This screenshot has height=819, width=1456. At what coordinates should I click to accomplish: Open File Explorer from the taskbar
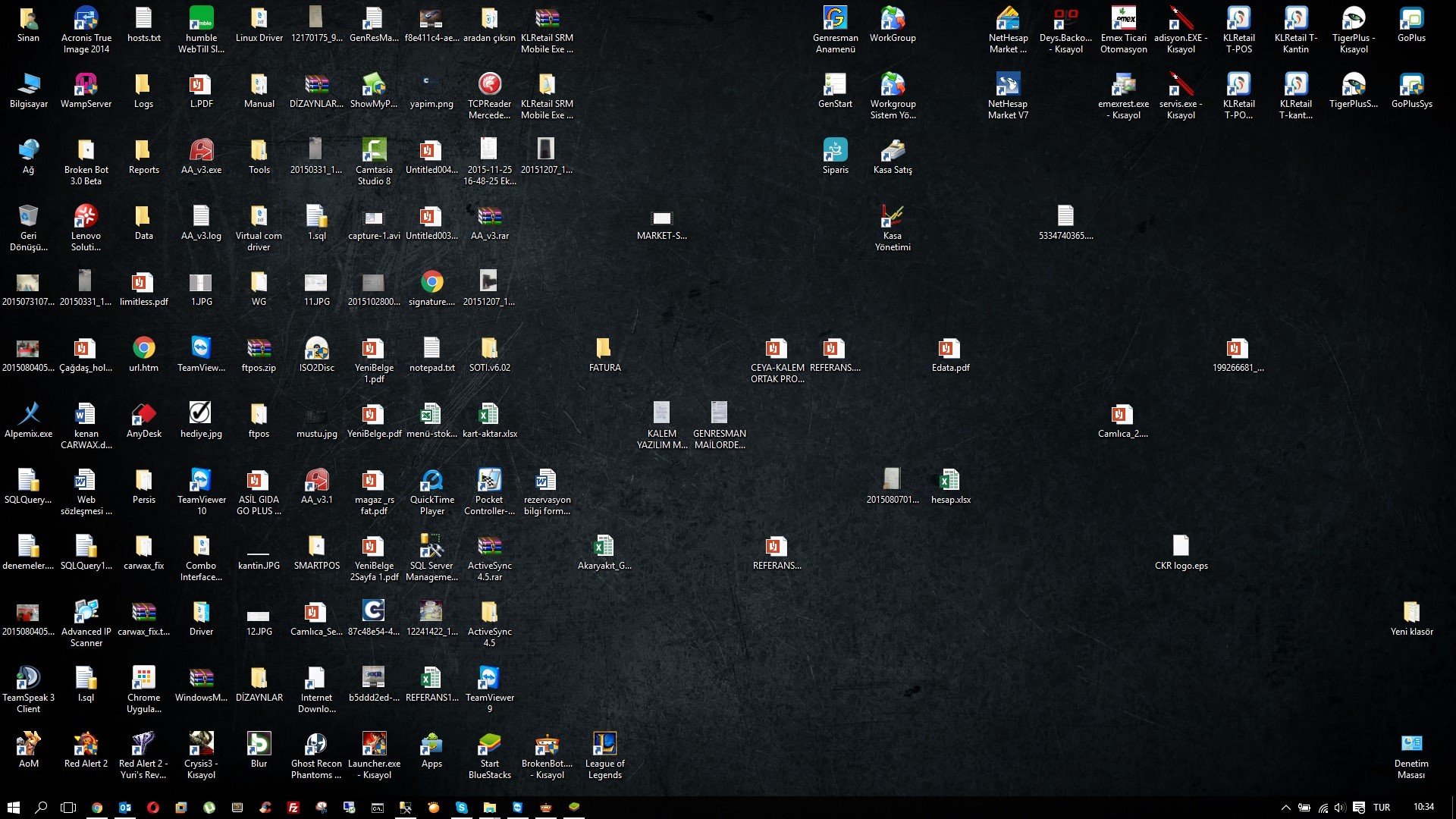point(489,808)
